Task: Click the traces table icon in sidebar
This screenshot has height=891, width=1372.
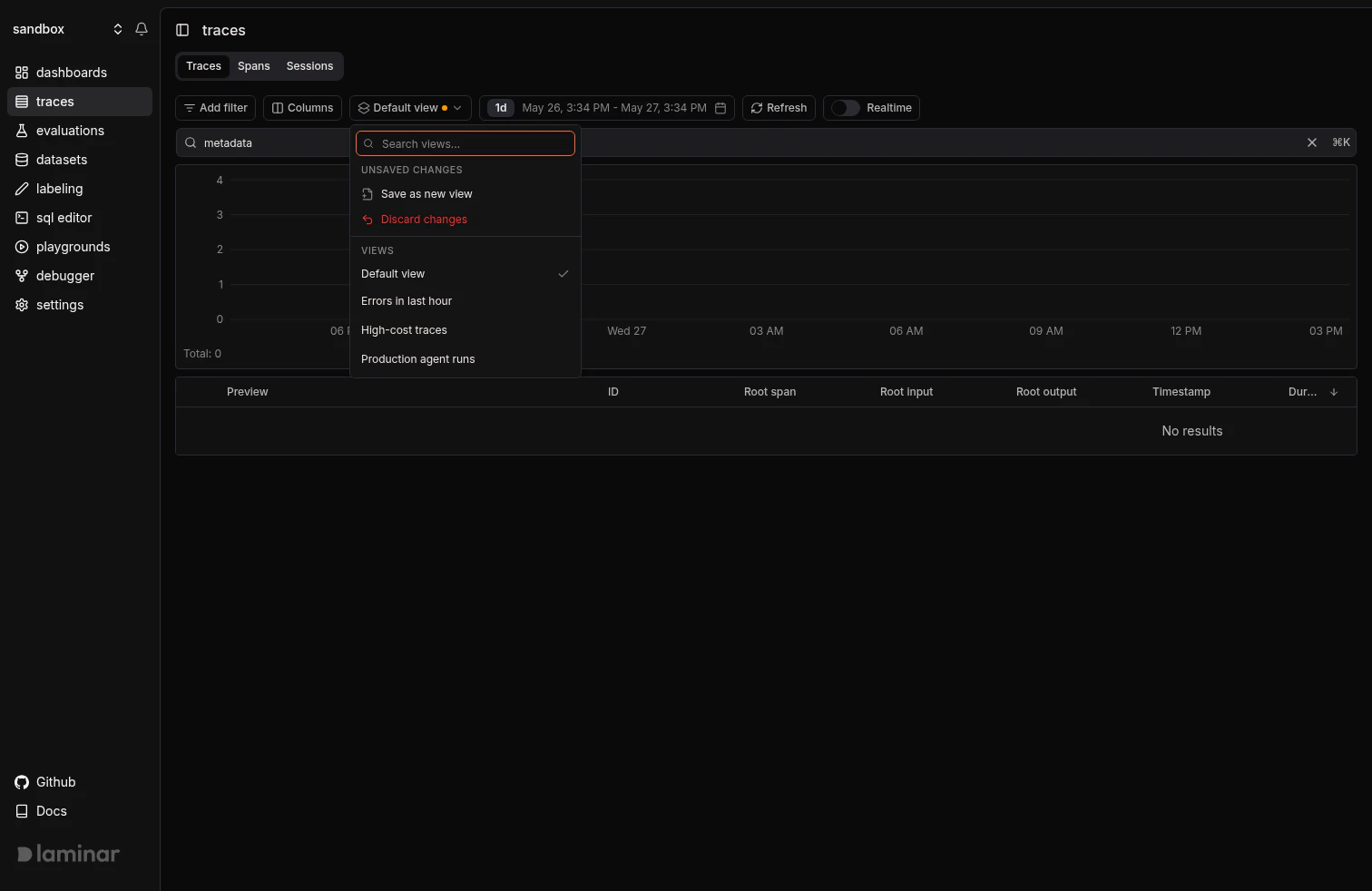Action: tap(22, 102)
